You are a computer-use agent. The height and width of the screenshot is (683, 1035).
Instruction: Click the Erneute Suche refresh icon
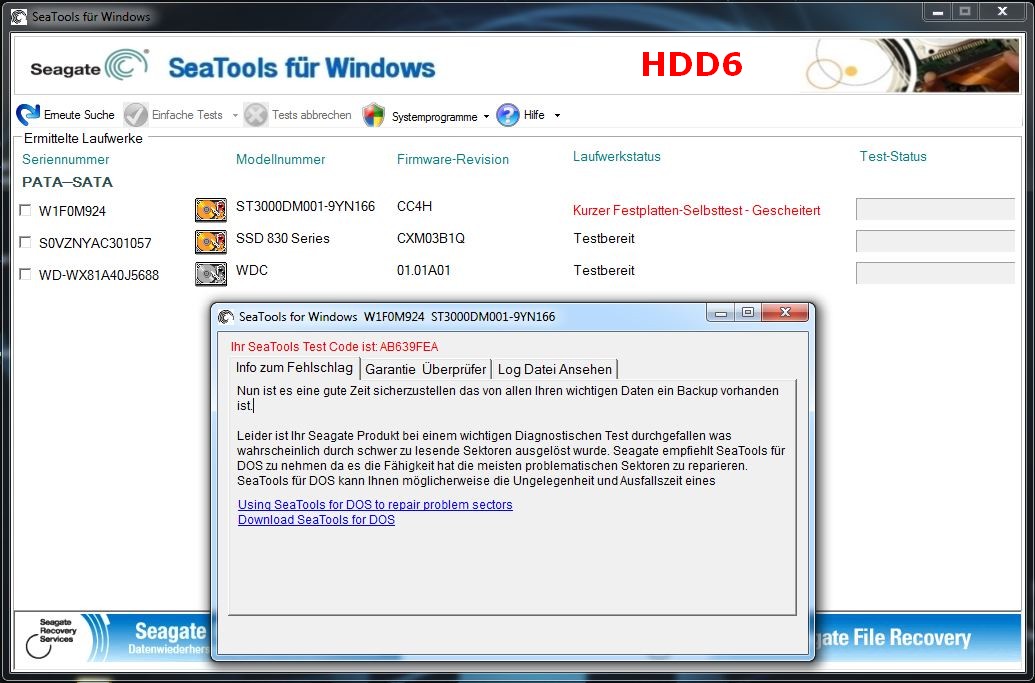[x=28, y=115]
